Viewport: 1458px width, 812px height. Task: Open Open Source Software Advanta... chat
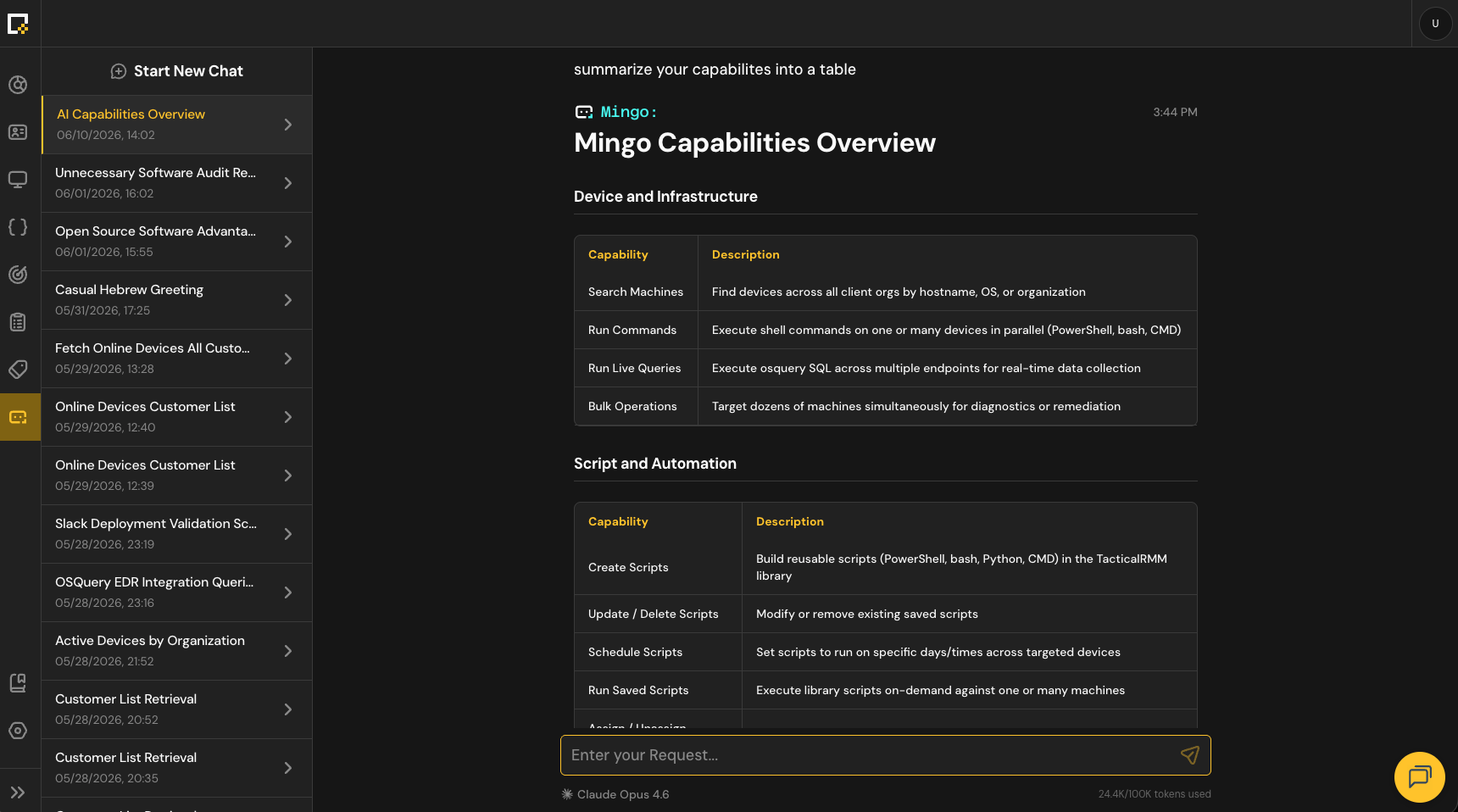pos(177,242)
